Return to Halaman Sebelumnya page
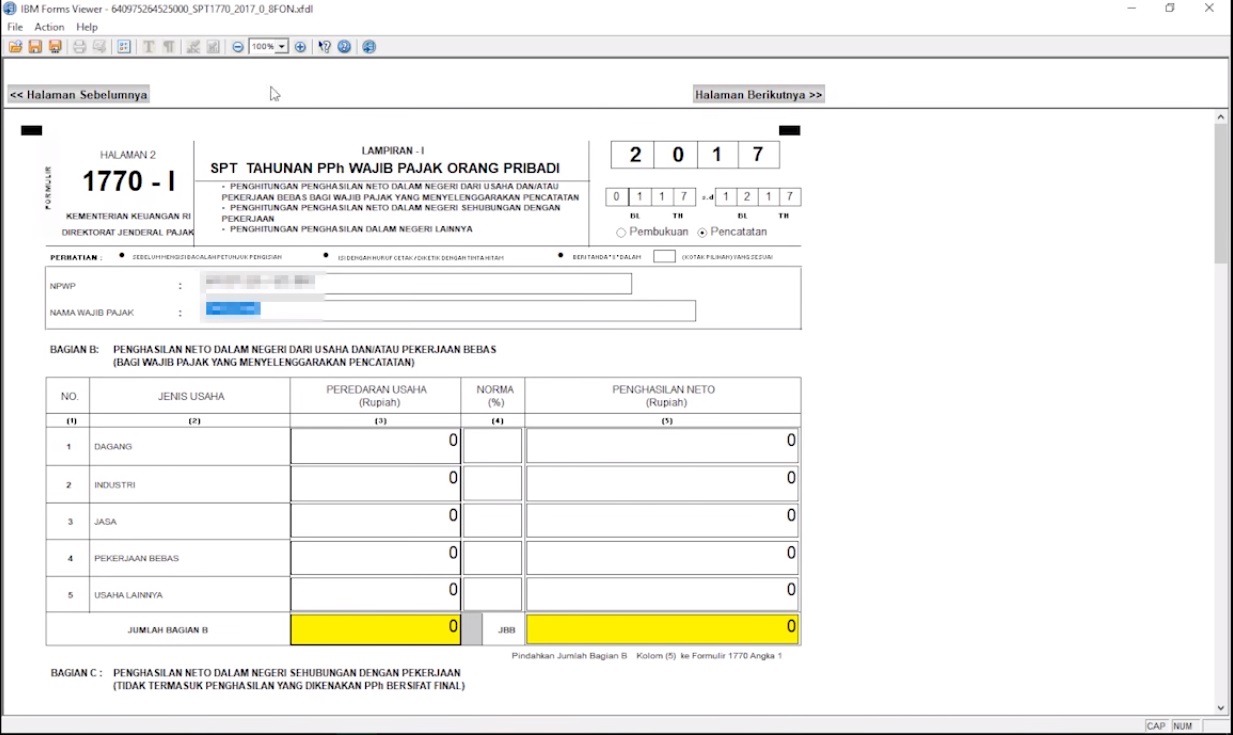This screenshot has height=735, width=1233. pyautogui.click(x=78, y=93)
